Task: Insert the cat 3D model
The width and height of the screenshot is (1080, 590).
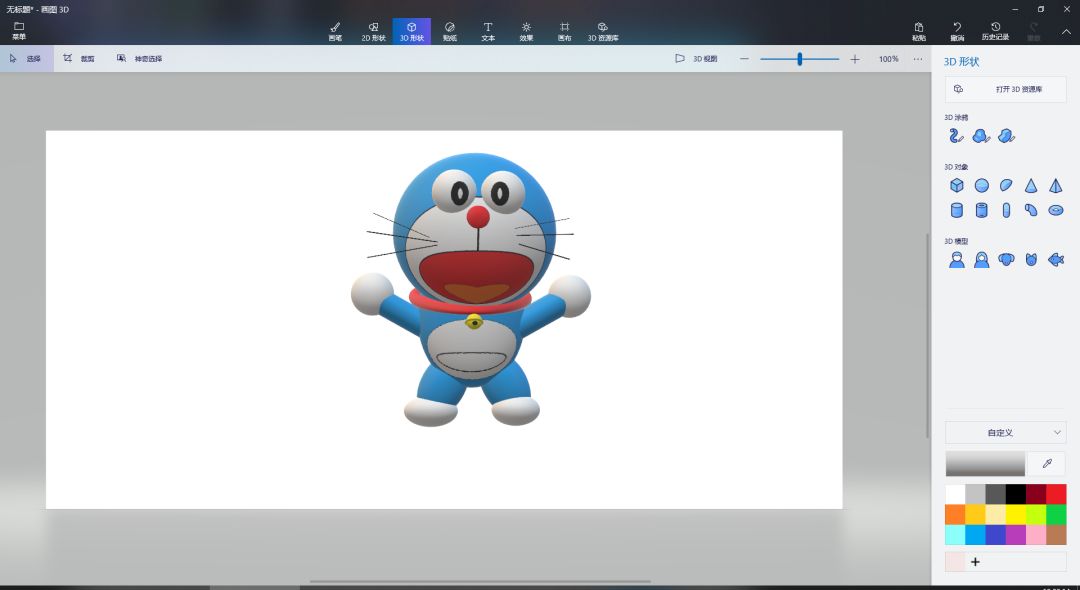Action: click(1031, 260)
